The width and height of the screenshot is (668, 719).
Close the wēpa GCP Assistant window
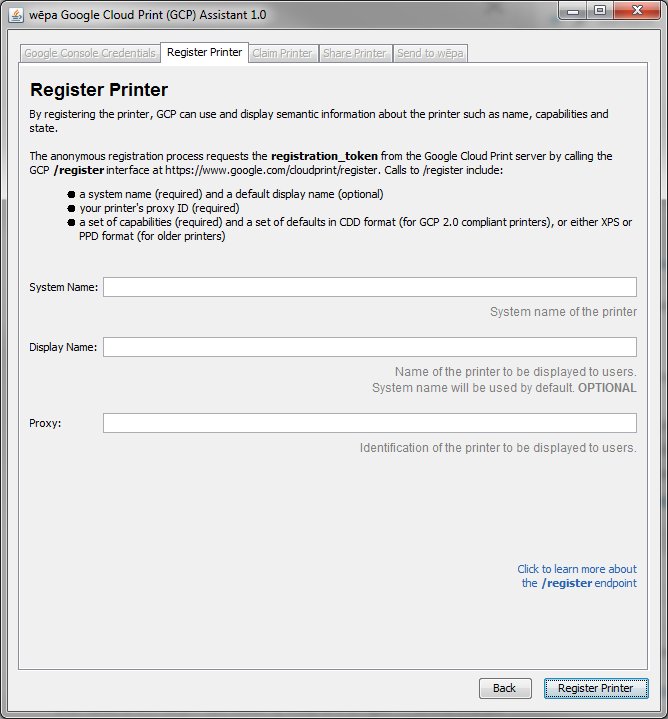click(x=637, y=11)
